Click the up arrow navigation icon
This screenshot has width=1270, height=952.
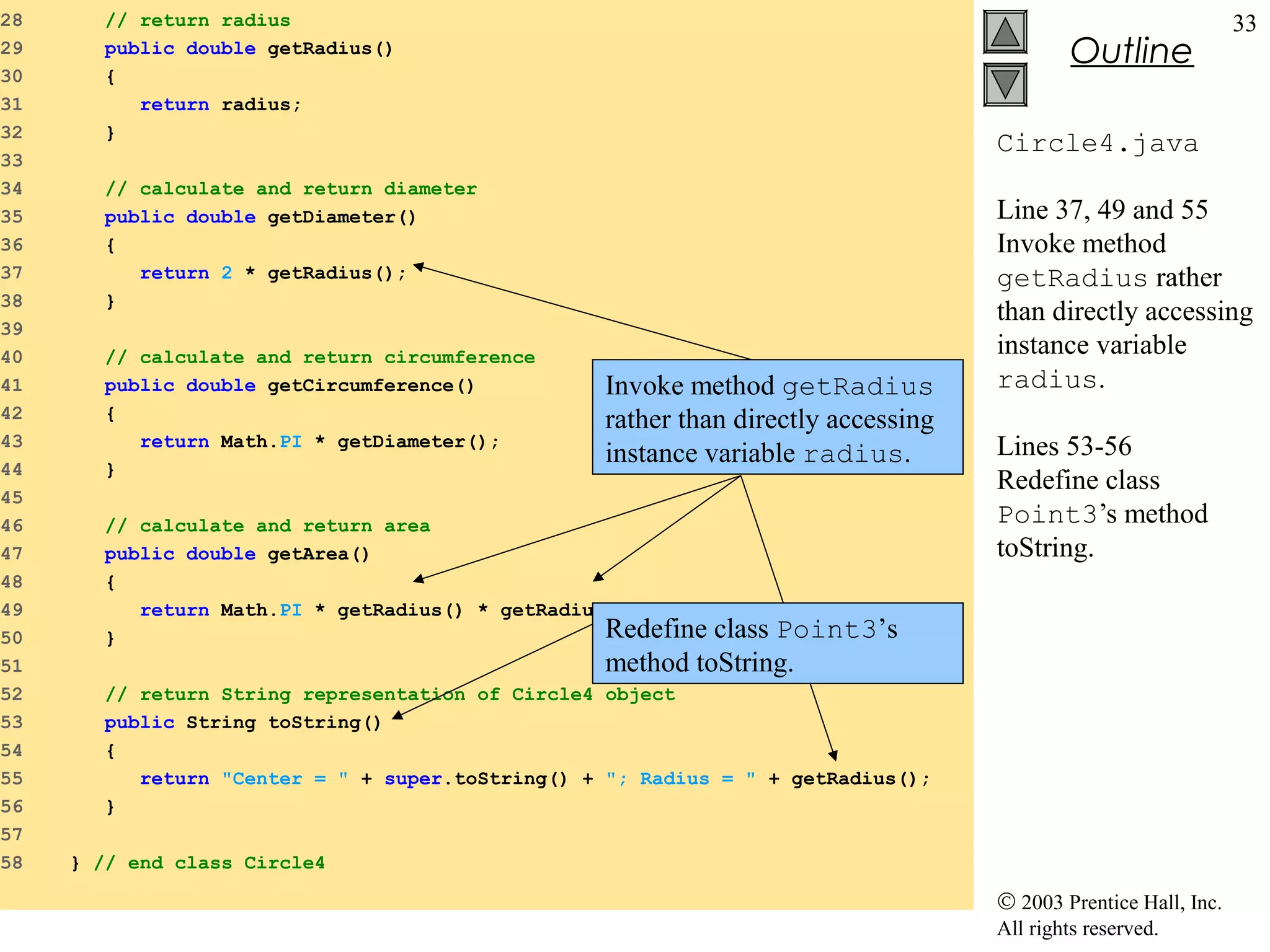click(x=1005, y=32)
